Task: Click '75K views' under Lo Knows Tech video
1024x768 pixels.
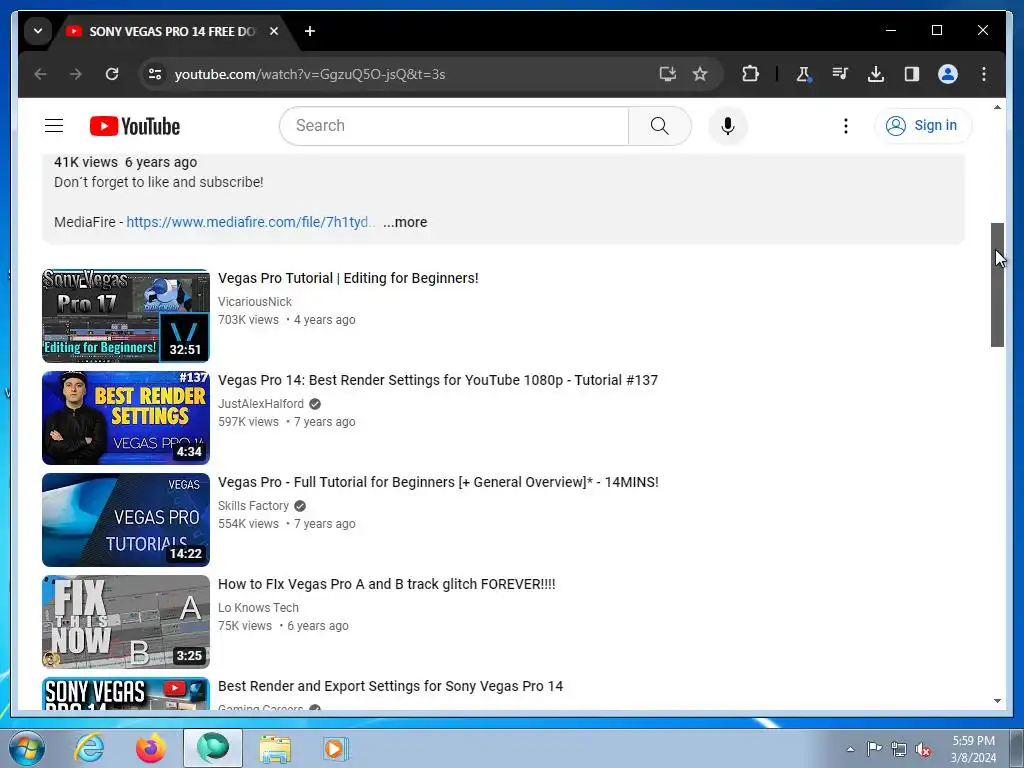Action: (245, 626)
